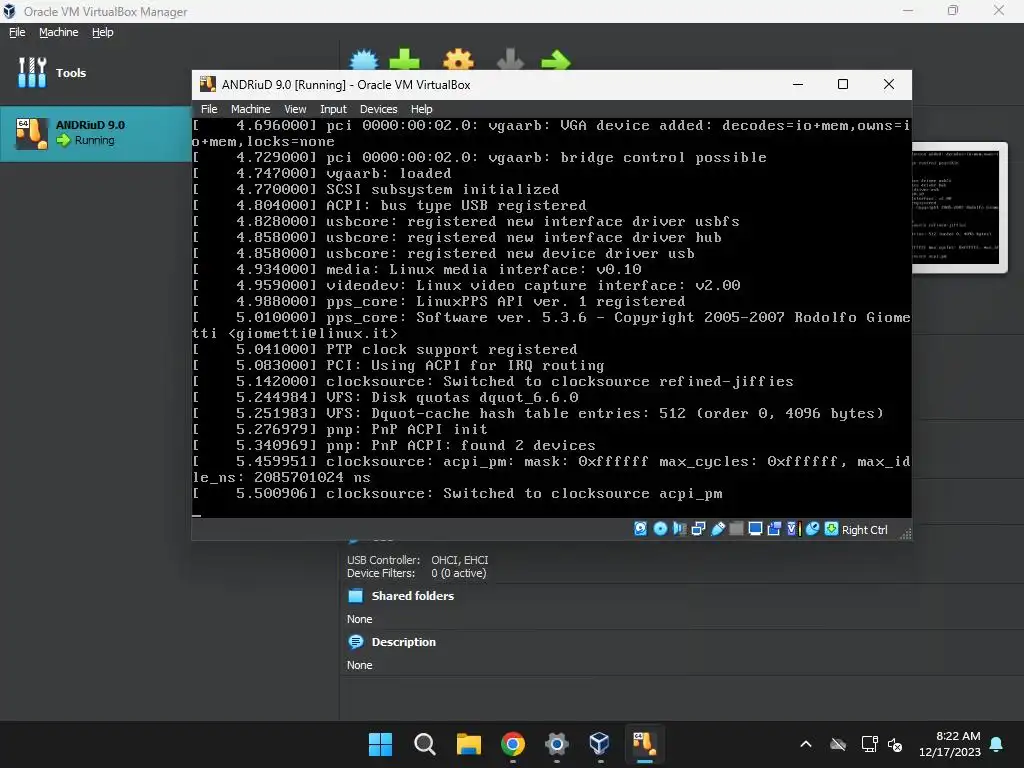Click the virtualization V indicator in VM status bar
The width and height of the screenshot is (1024, 768).
793,529
